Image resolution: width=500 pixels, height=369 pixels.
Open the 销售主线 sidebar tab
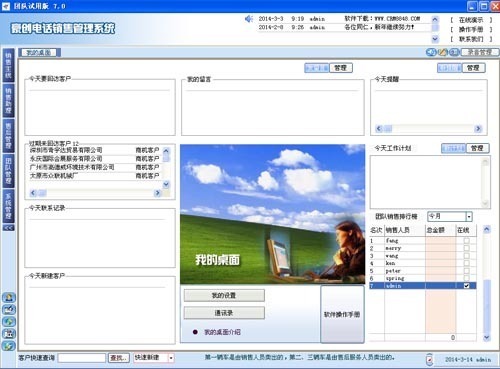pos(8,65)
